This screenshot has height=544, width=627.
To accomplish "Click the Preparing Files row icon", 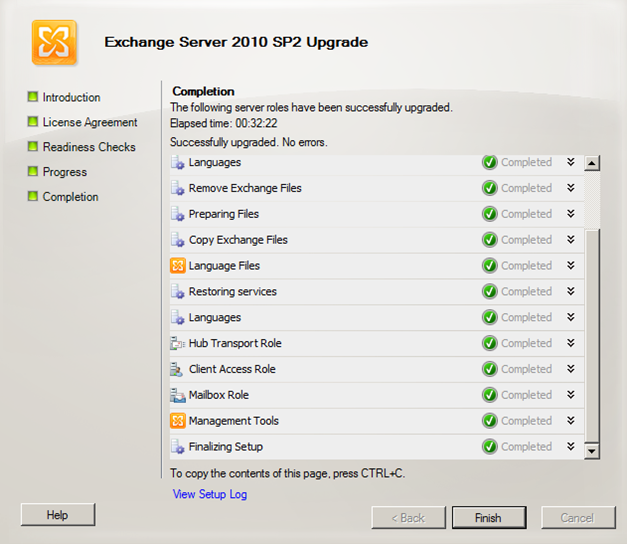I will 178,214.
